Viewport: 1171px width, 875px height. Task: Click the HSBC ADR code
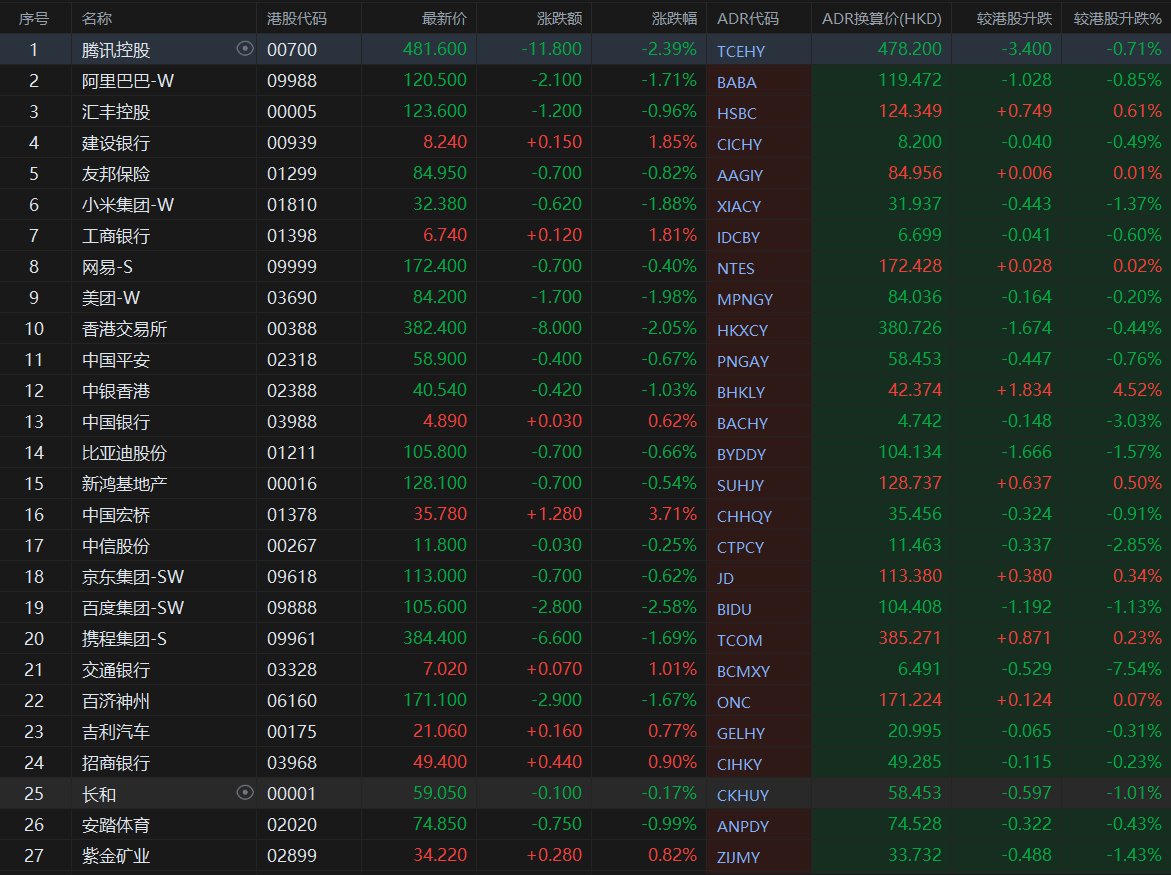[736, 113]
